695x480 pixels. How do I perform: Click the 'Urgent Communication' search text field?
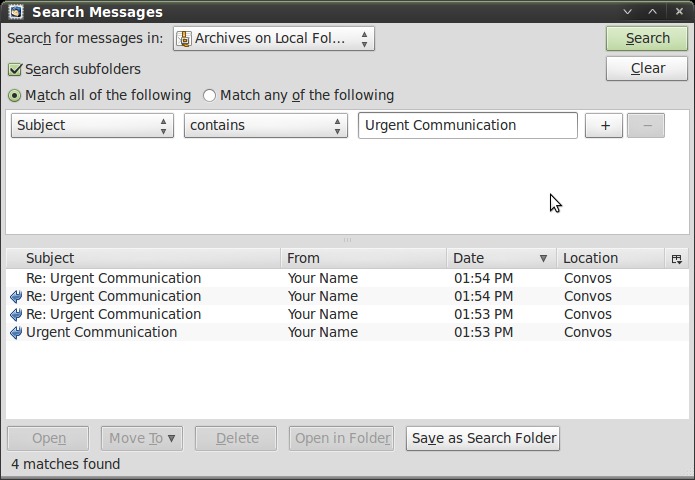point(468,125)
